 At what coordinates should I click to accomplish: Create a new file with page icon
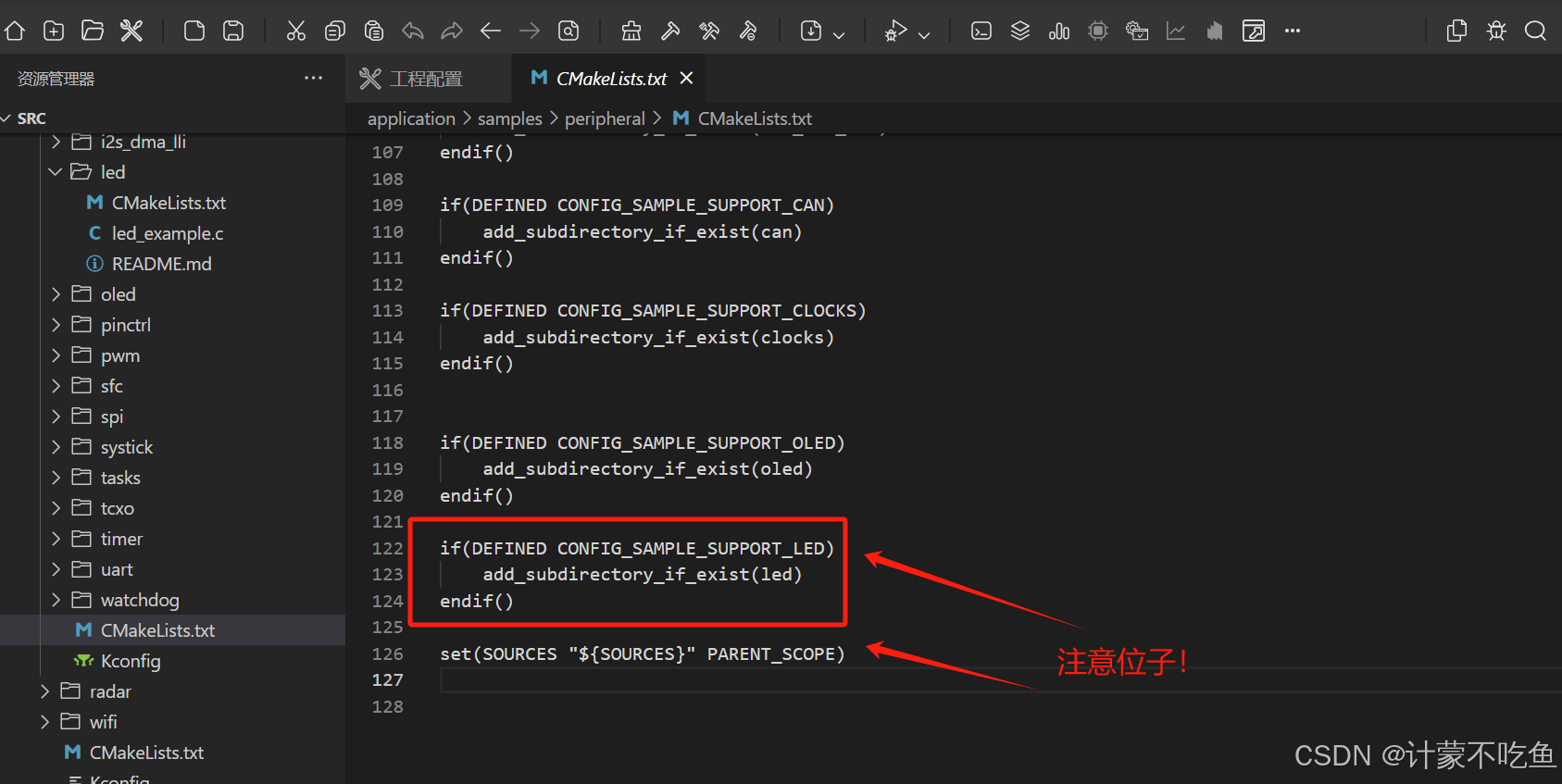pos(194,31)
